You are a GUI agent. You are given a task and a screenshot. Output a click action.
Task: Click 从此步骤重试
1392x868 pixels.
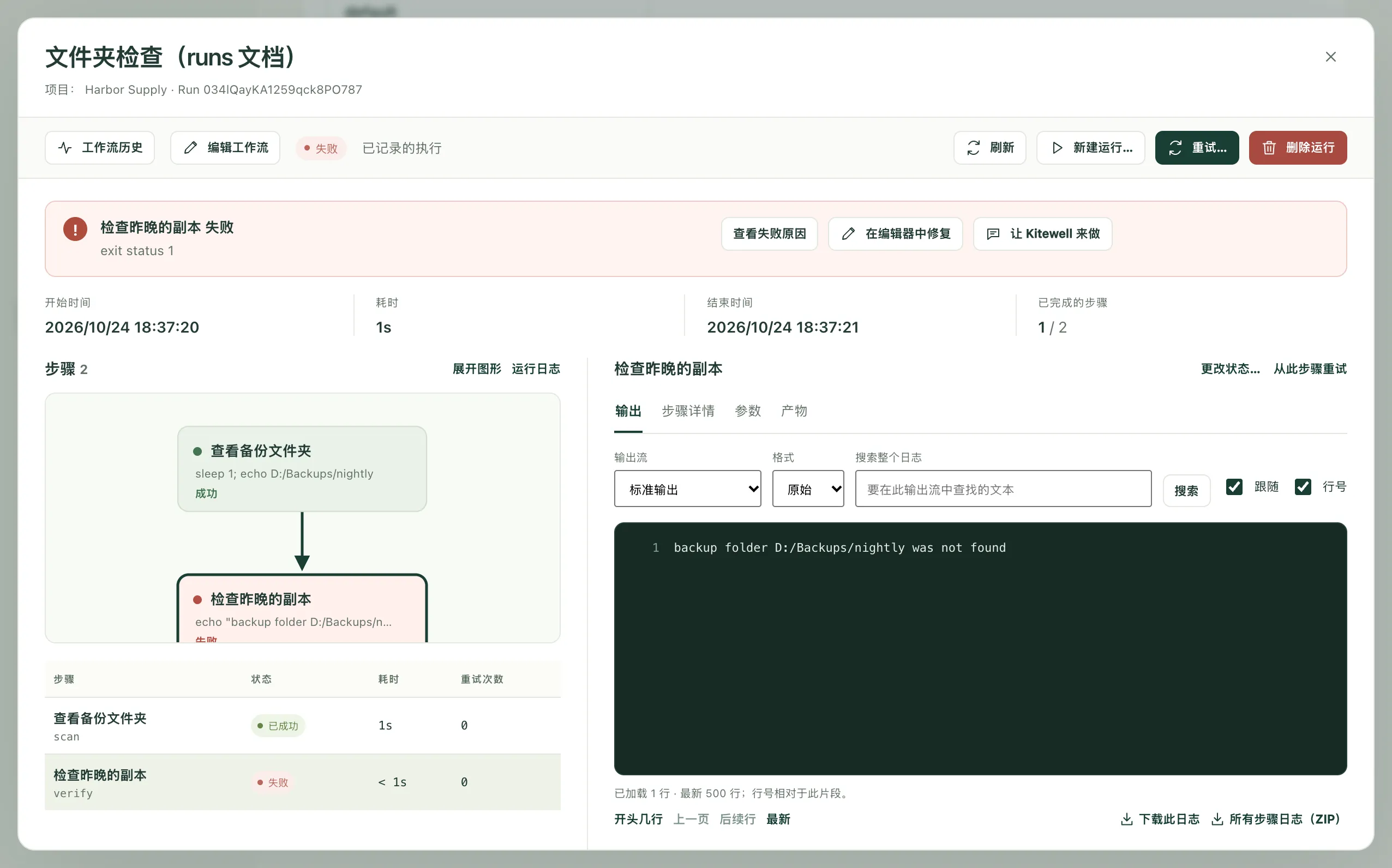1310,369
